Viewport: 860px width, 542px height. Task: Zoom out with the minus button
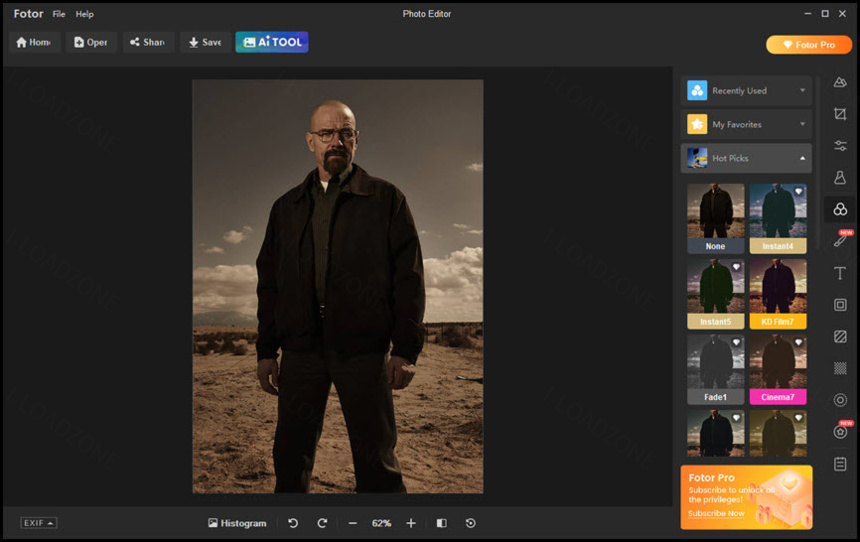click(x=353, y=523)
